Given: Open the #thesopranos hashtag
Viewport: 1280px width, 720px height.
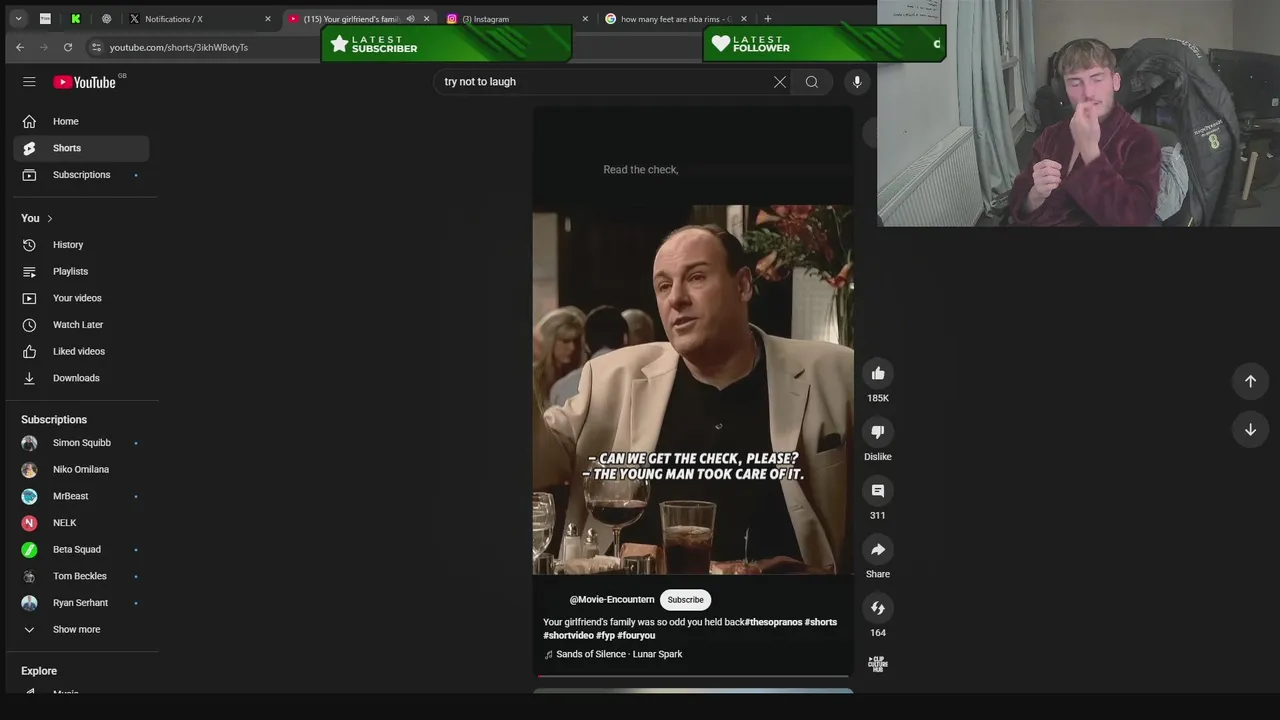Looking at the screenshot, I should point(773,622).
